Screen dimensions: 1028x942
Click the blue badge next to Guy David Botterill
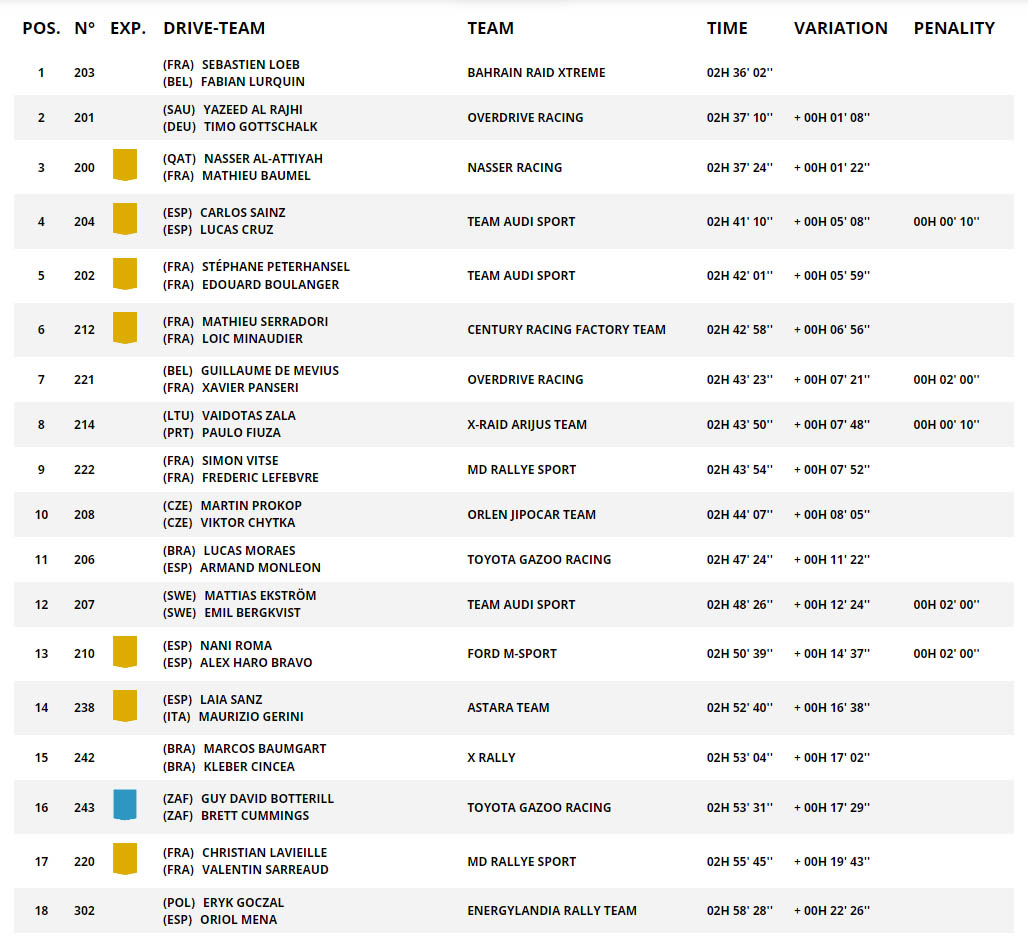point(124,805)
